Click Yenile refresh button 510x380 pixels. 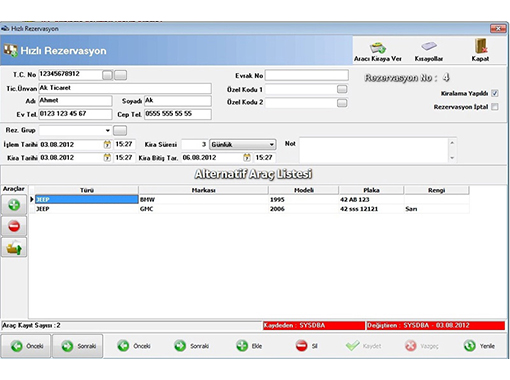(479, 346)
